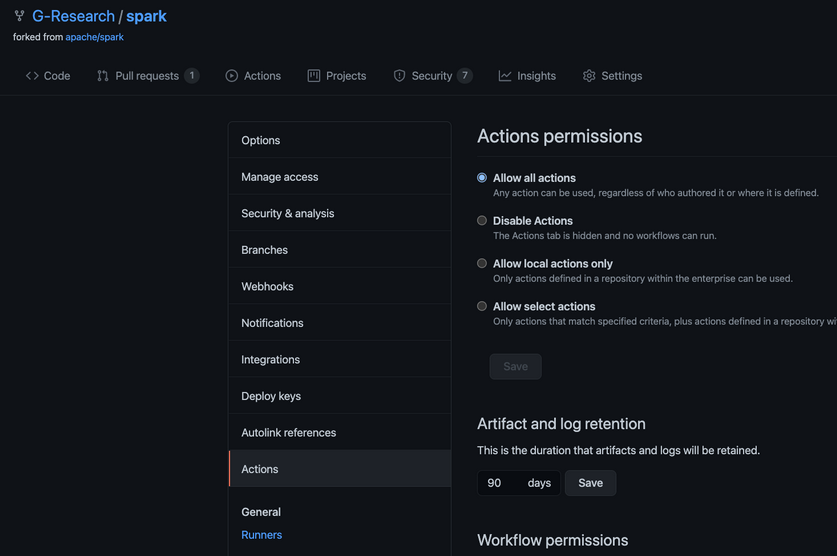Open Security & analysis settings
The width and height of the screenshot is (837, 556).
click(x=339, y=213)
